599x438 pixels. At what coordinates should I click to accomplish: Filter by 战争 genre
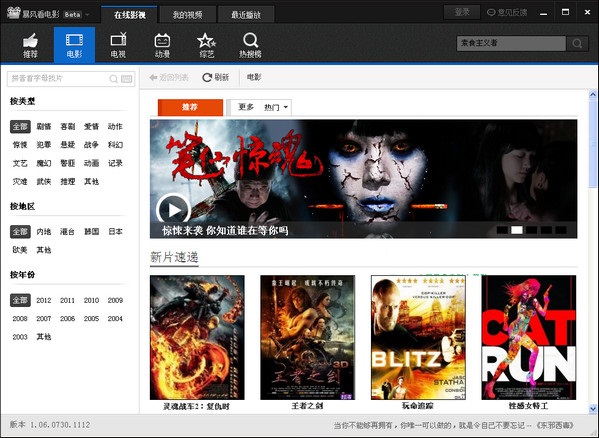[x=91, y=145]
